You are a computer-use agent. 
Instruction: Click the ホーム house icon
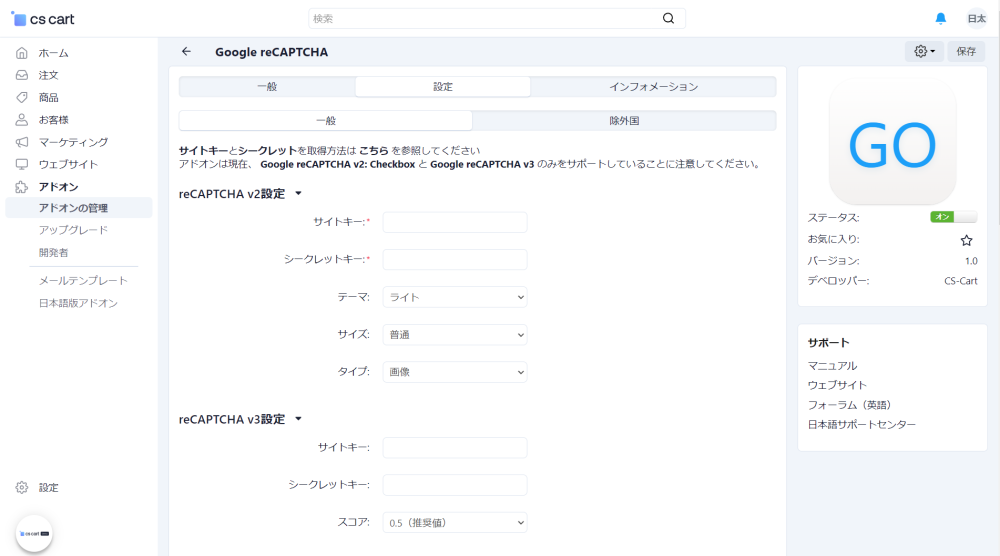22,53
